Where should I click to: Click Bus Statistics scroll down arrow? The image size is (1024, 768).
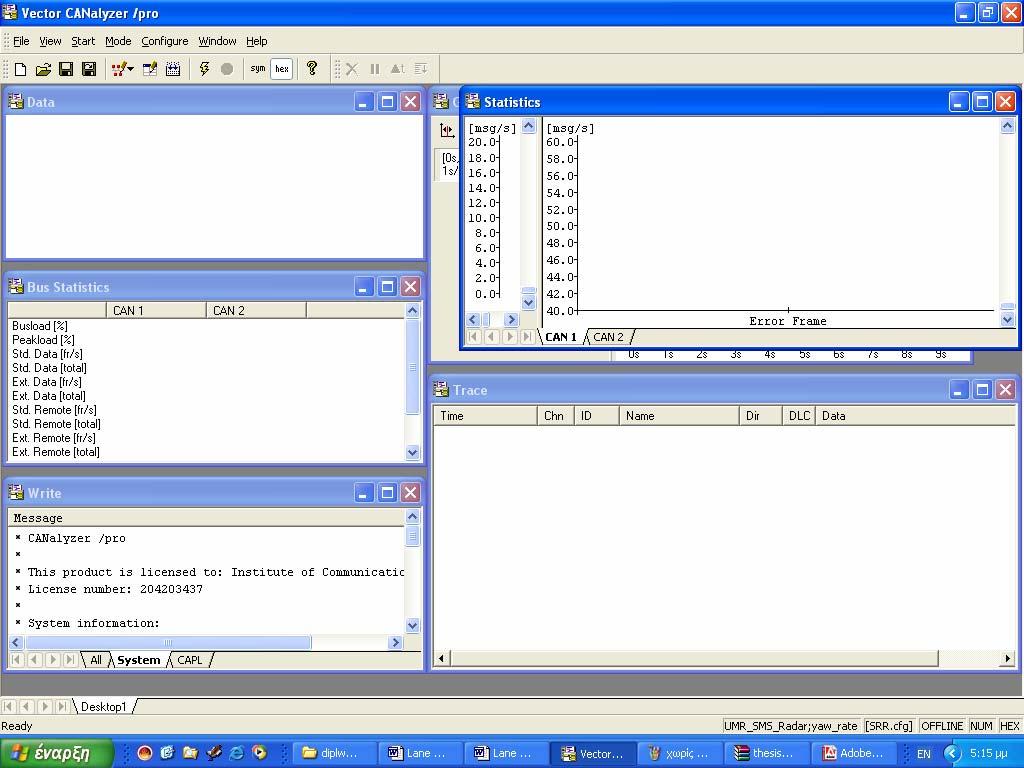[x=412, y=452]
